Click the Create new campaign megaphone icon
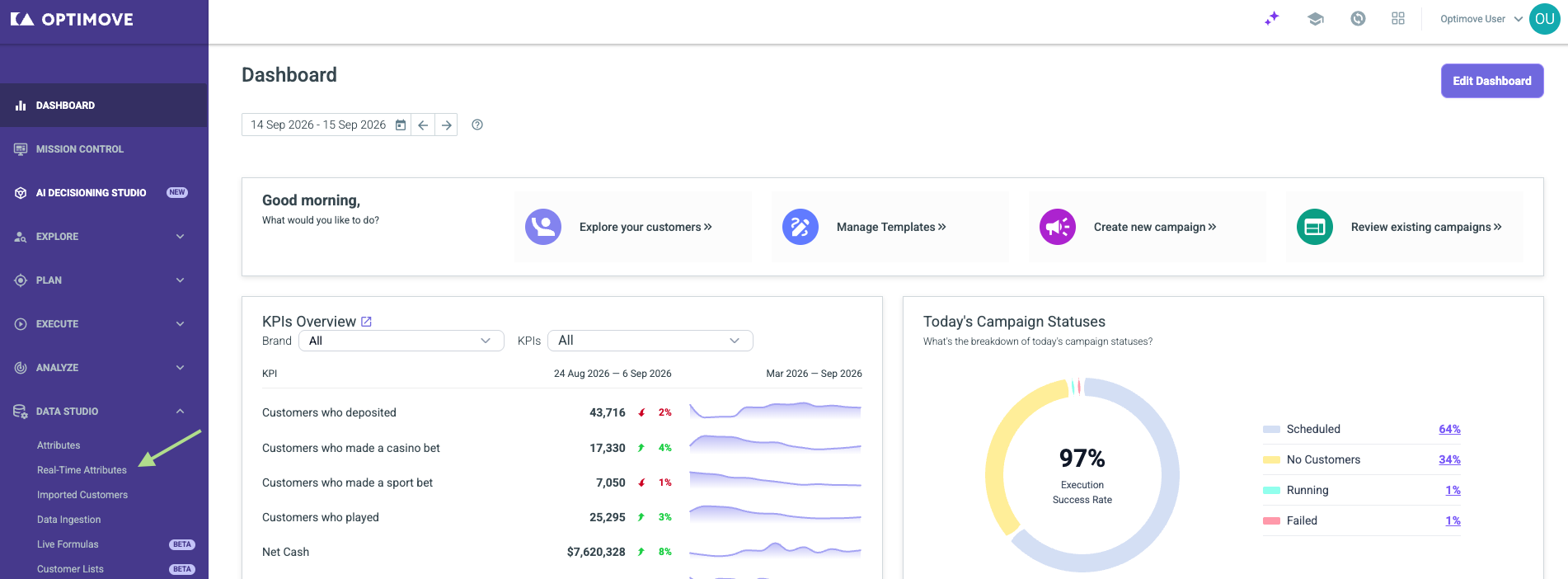This screenshot has height=579, width=1568. [x=1058, y=227]
